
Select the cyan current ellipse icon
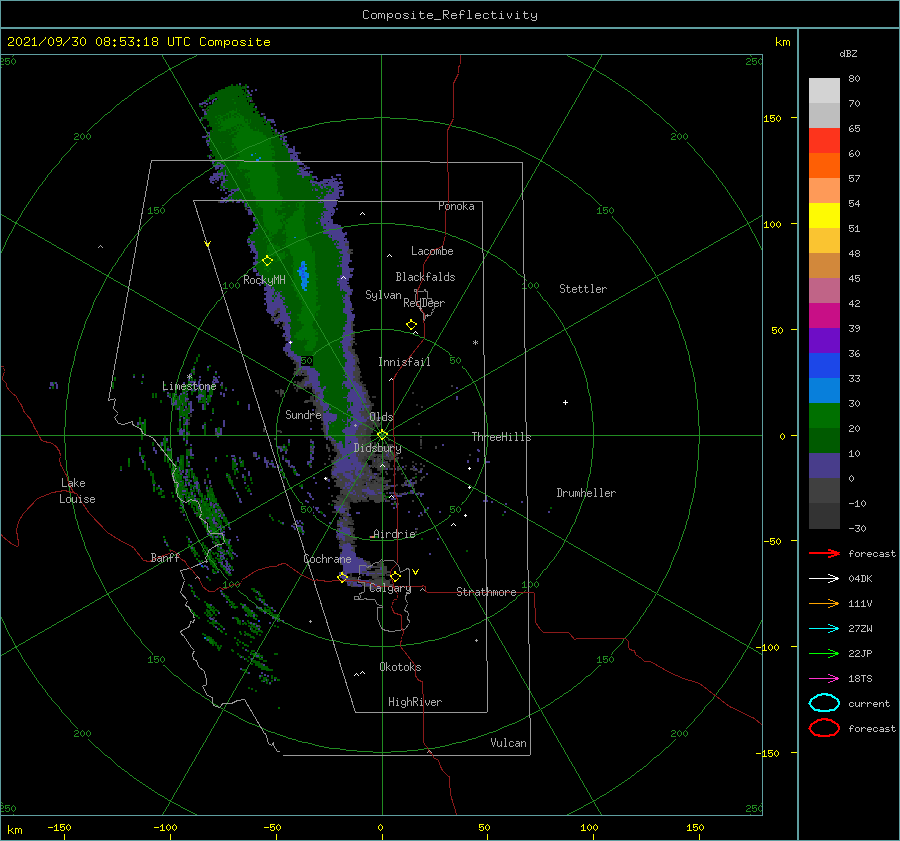[824, 703]
